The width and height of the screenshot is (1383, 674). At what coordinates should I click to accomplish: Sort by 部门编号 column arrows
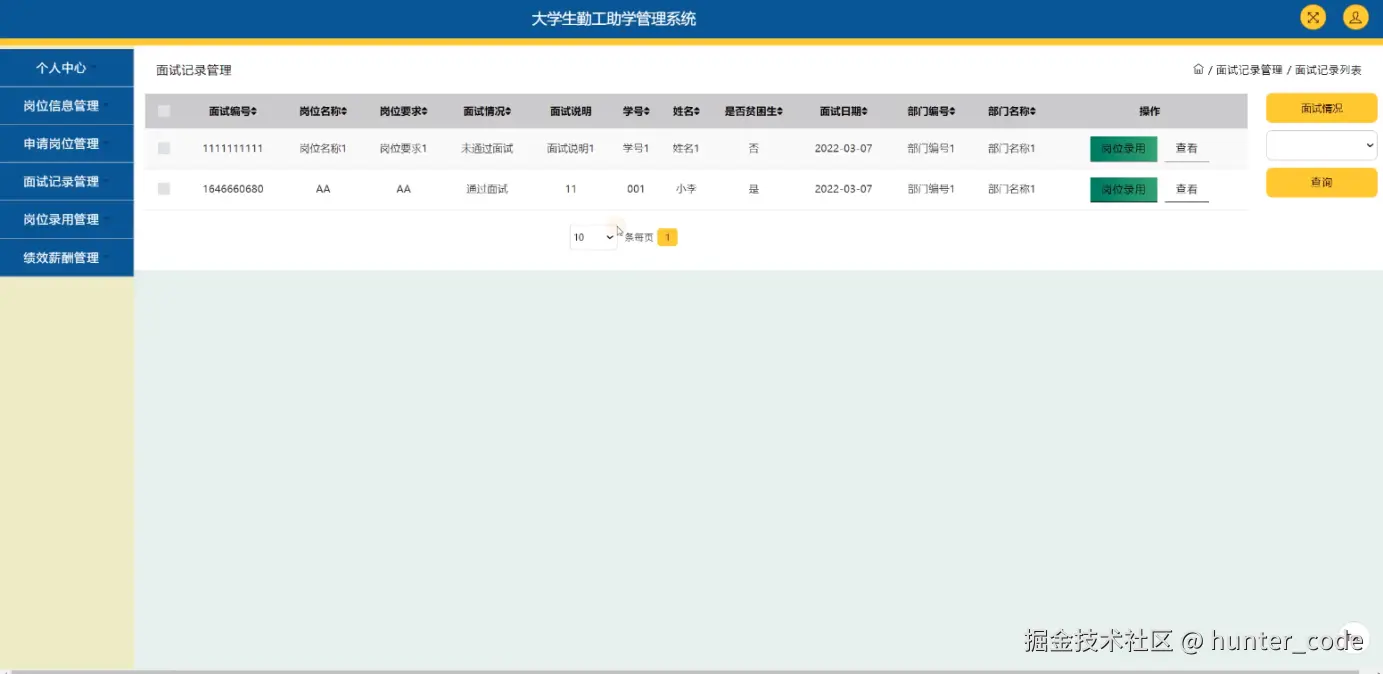click(953, 111)
